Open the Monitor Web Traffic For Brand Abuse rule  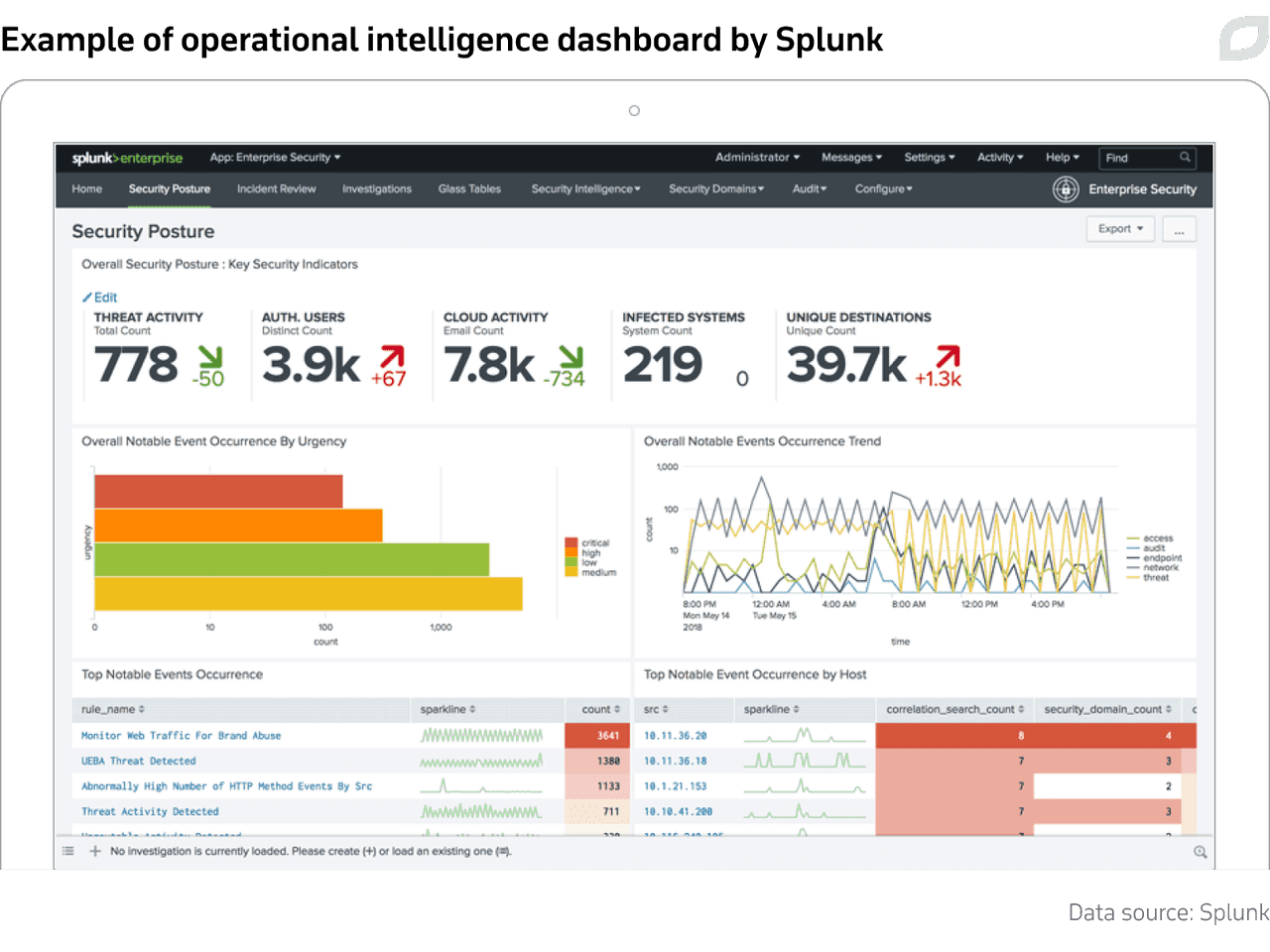tap(181, 736)
